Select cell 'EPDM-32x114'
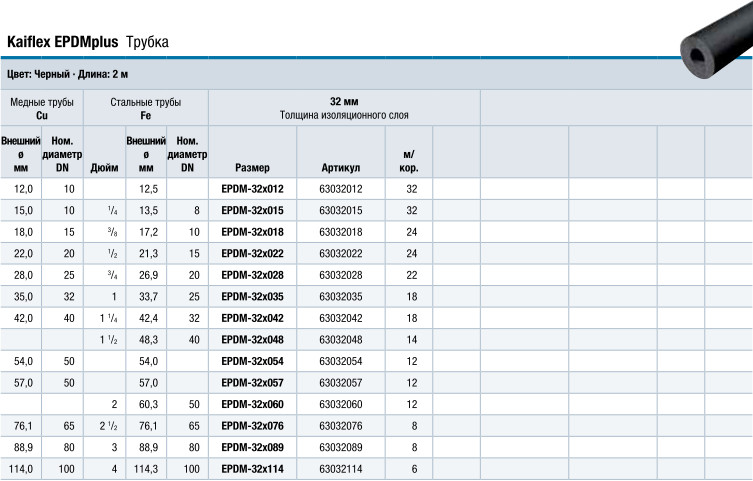Viewport: 753px width, 481px height. [x=252, y=469]
